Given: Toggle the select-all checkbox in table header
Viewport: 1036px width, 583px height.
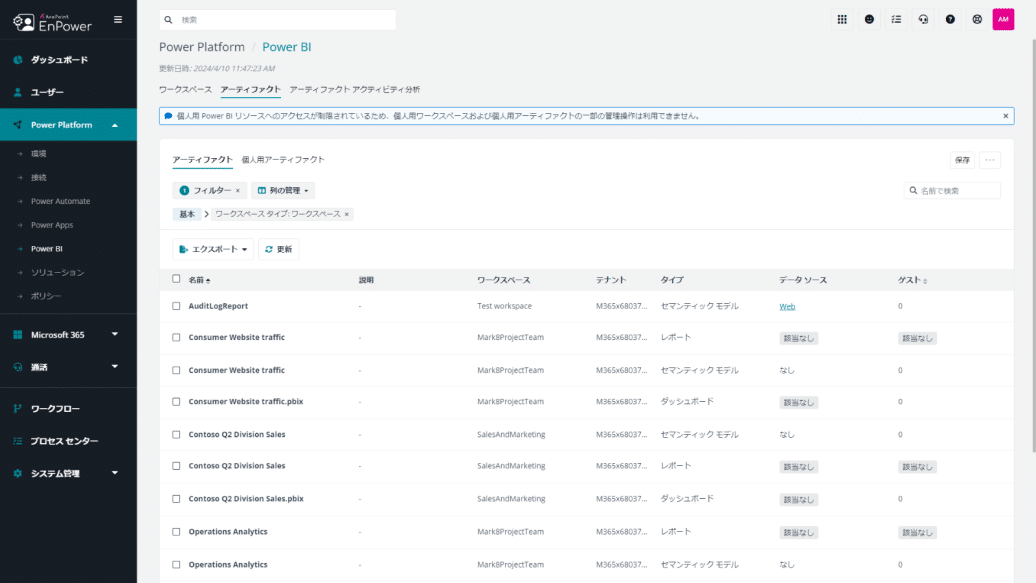Looking at the screenshot, I should point(176,279).
